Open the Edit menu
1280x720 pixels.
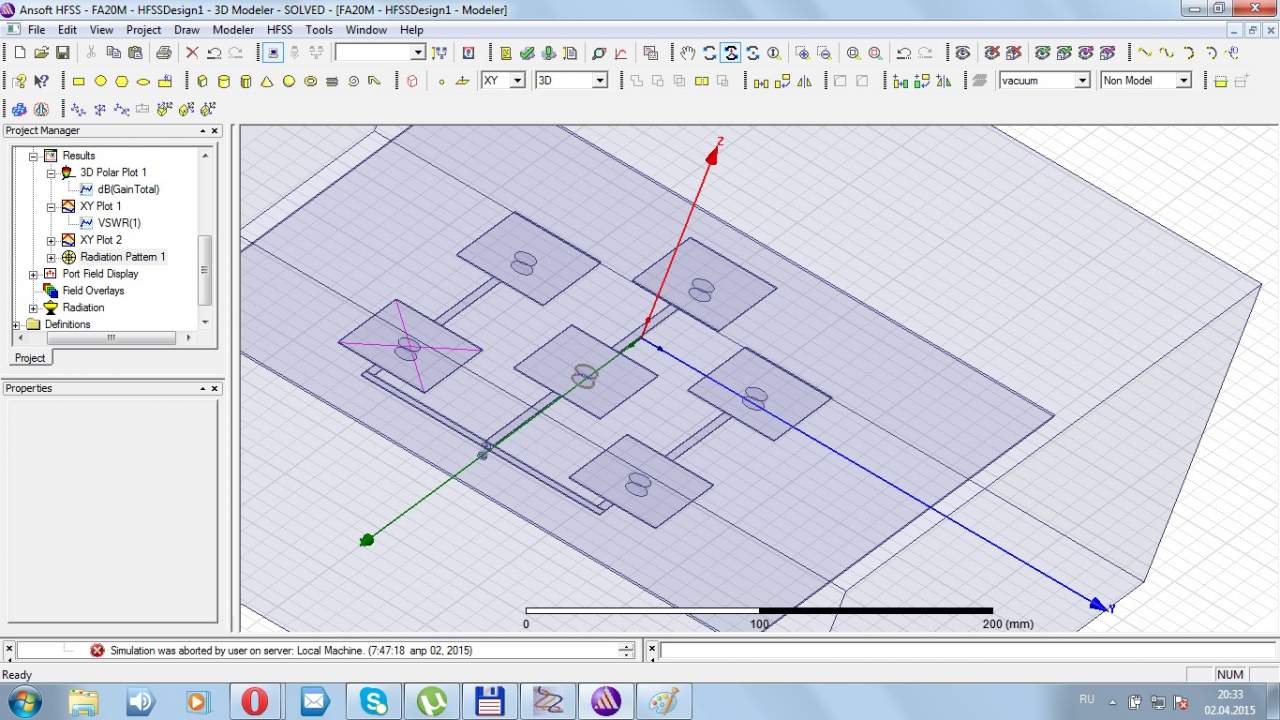[x=67, y=30]
